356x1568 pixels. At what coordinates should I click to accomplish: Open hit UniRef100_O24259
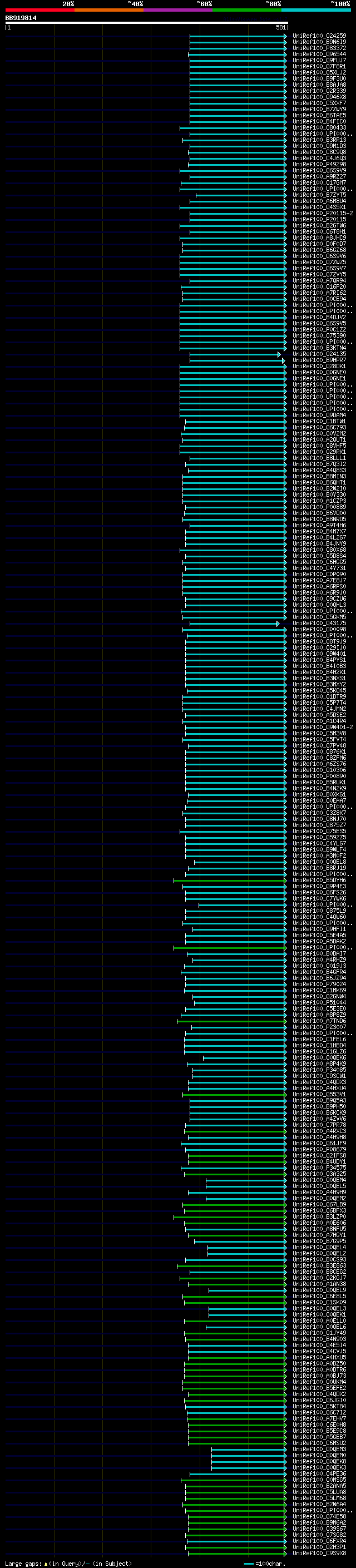pyautogui.click(x=319, y=36)
